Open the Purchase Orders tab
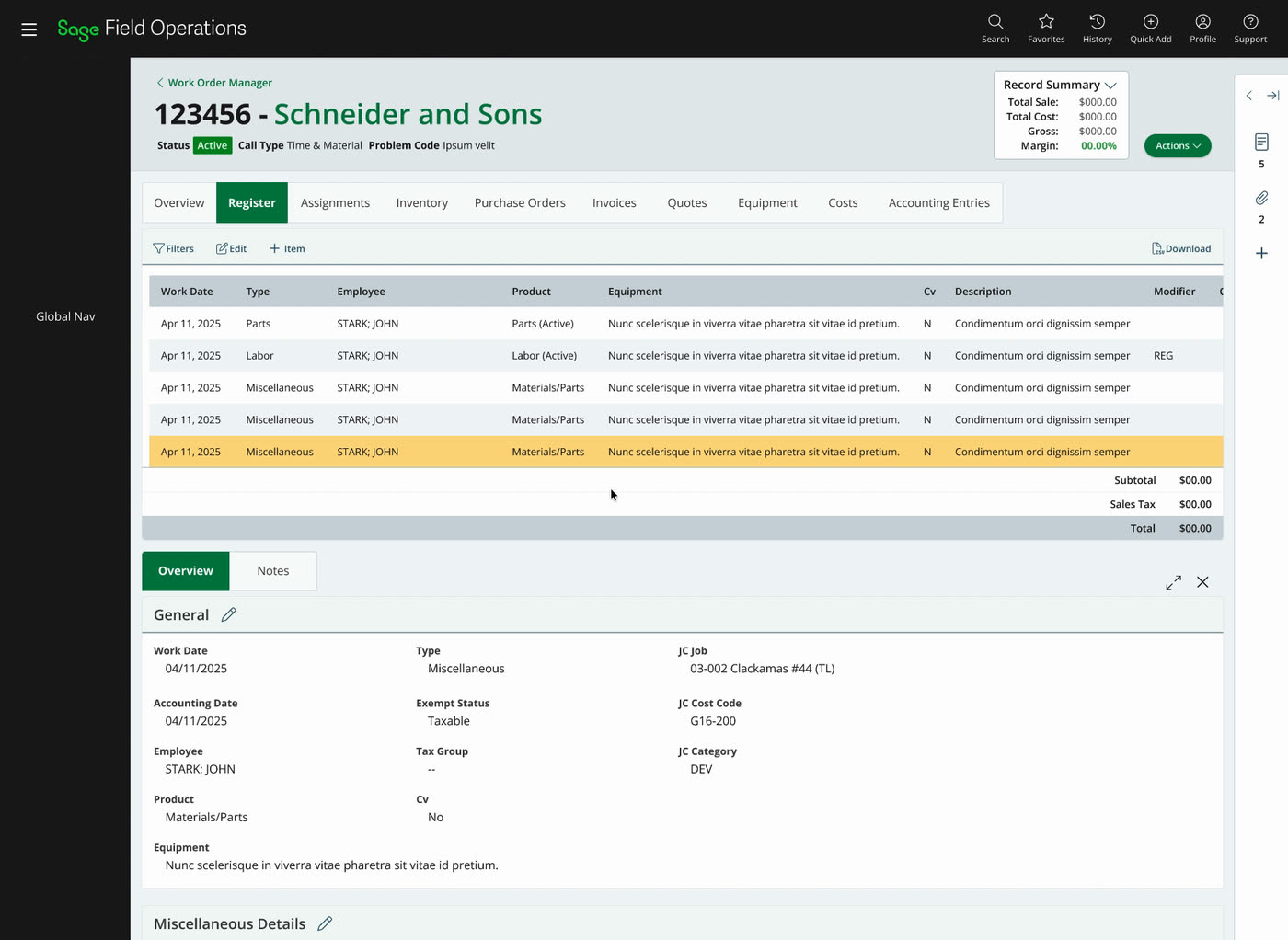Viewport: 1288px width, 940px height. pos(520,202)
